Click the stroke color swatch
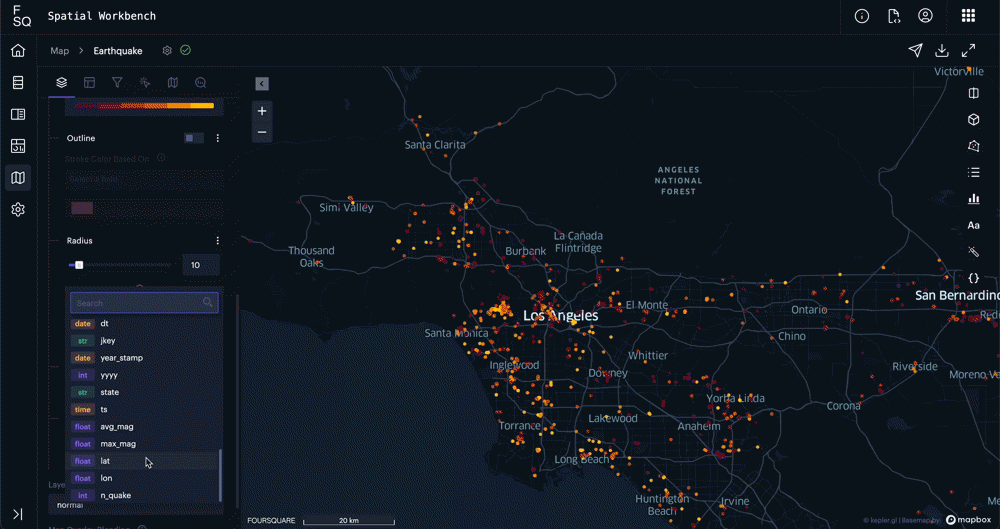This screenshot has width=1000, height=529. point(82,208)
